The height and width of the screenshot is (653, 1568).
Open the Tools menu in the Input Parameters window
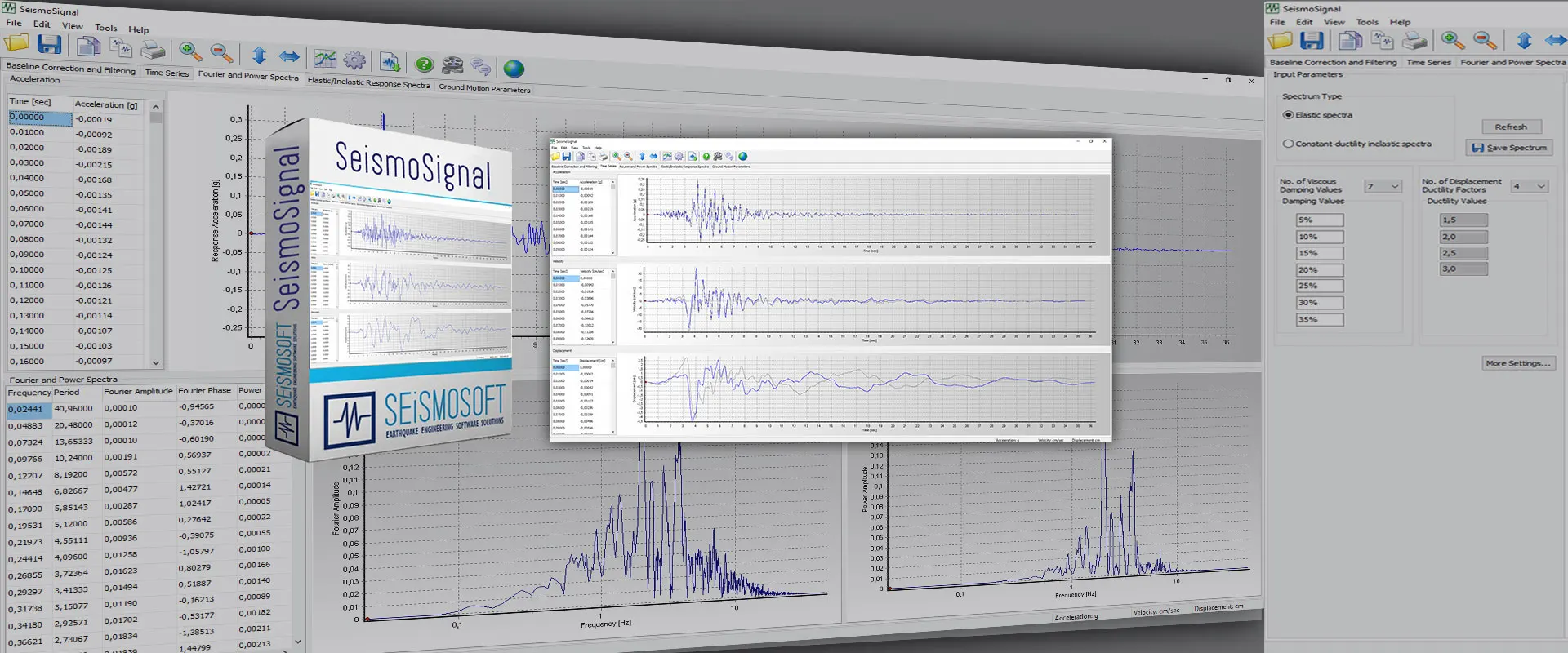click(x=1367, y=22)
